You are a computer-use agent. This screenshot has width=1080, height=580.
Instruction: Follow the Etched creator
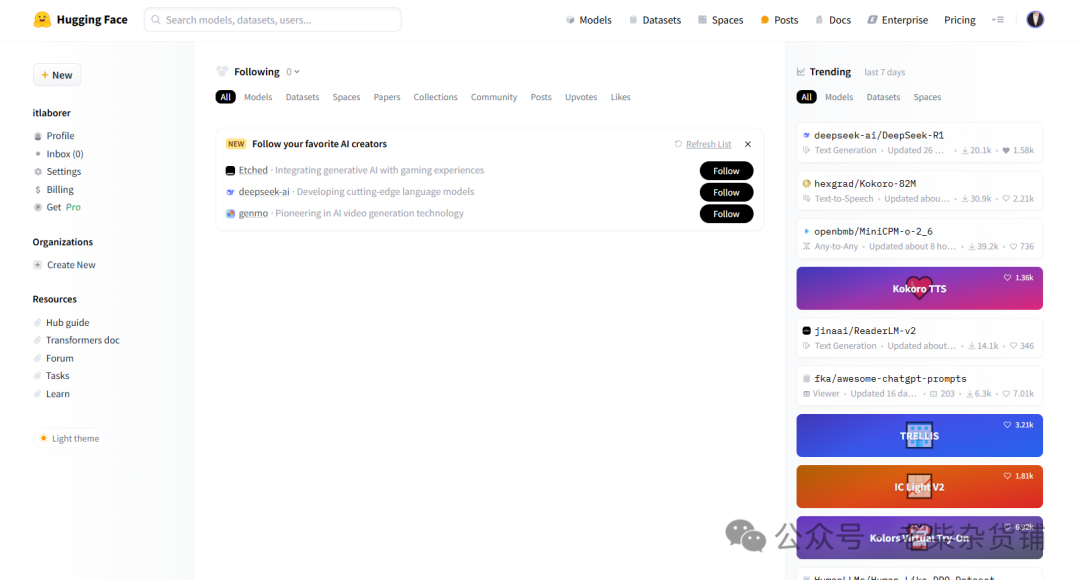726,171
